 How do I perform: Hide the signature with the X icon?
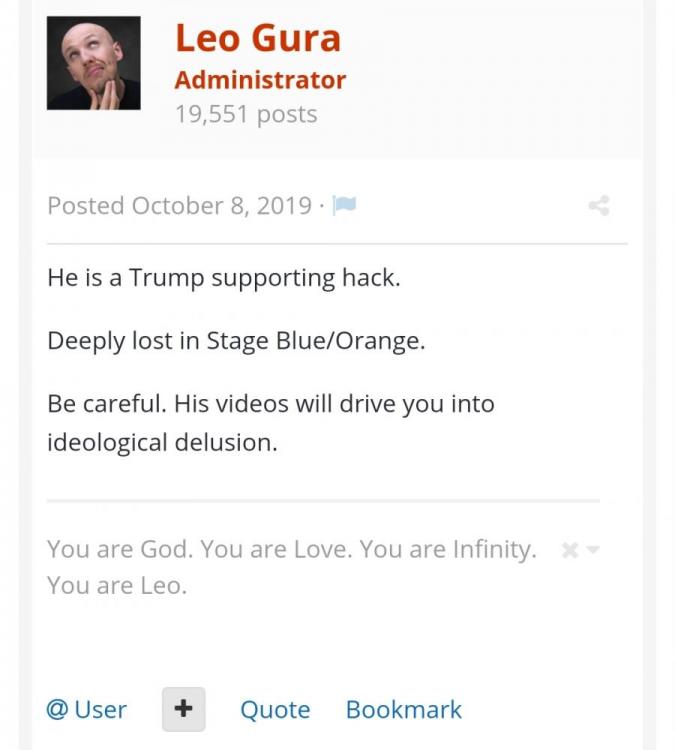click(569, 550)
